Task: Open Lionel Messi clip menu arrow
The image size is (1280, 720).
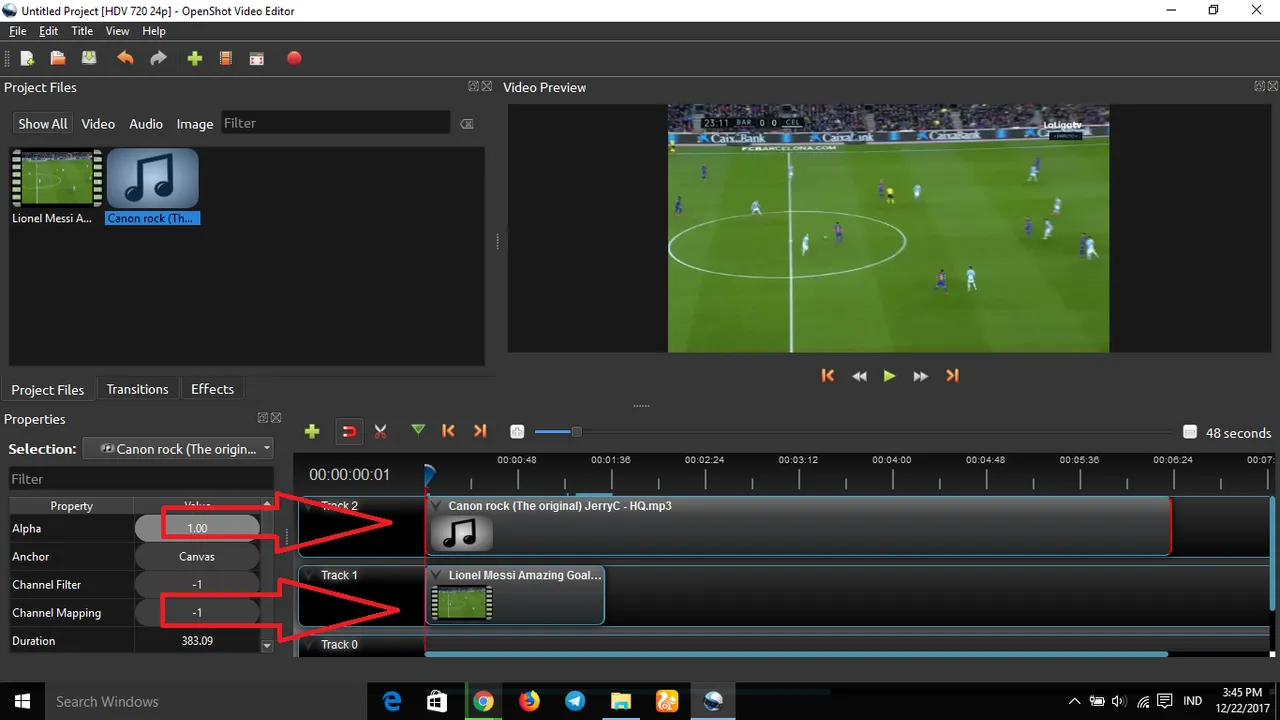Action: [x=437, y=575]
